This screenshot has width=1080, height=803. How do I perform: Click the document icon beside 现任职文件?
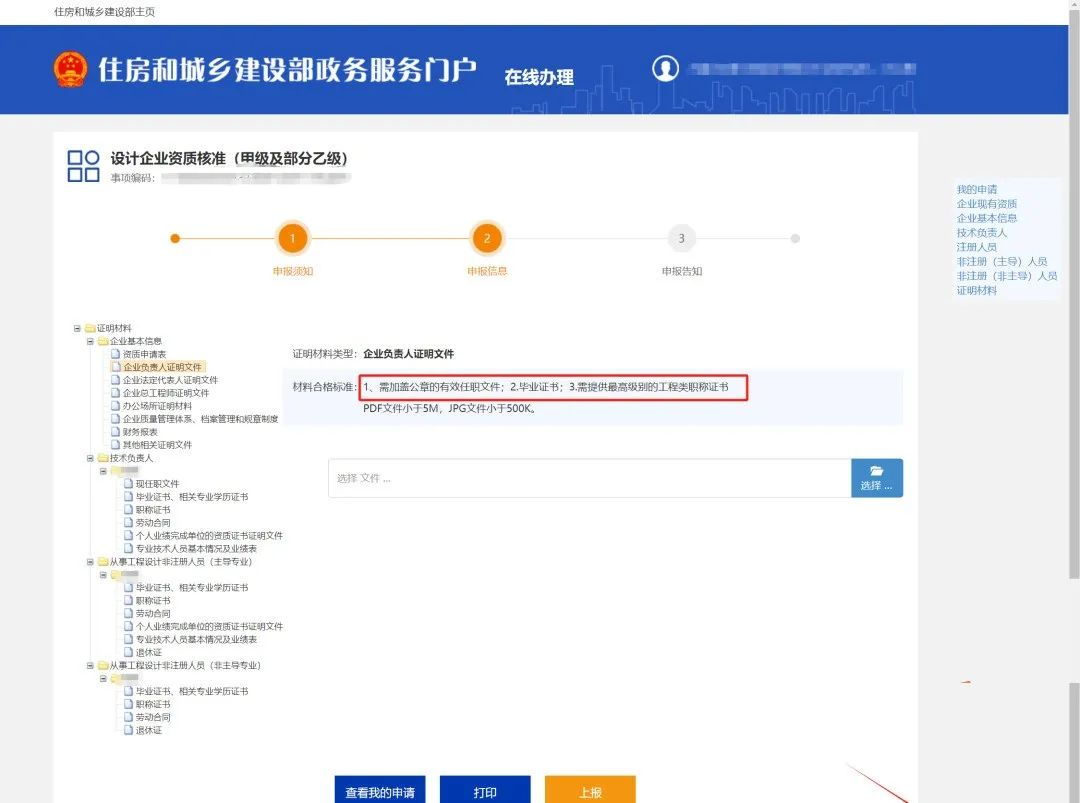pyautogui.click(x=128, y=484)
